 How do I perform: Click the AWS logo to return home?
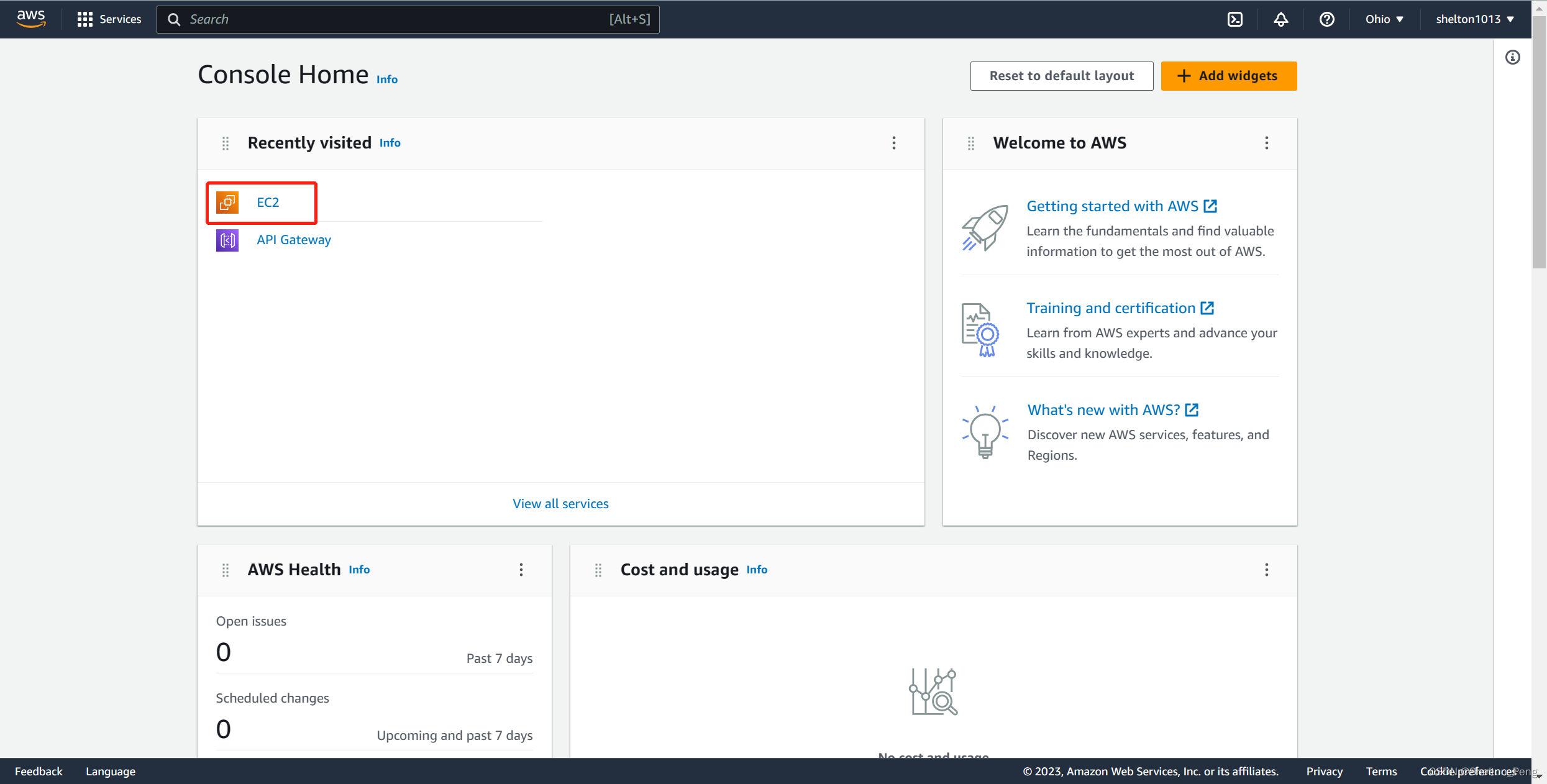click(x=30, y=19)
